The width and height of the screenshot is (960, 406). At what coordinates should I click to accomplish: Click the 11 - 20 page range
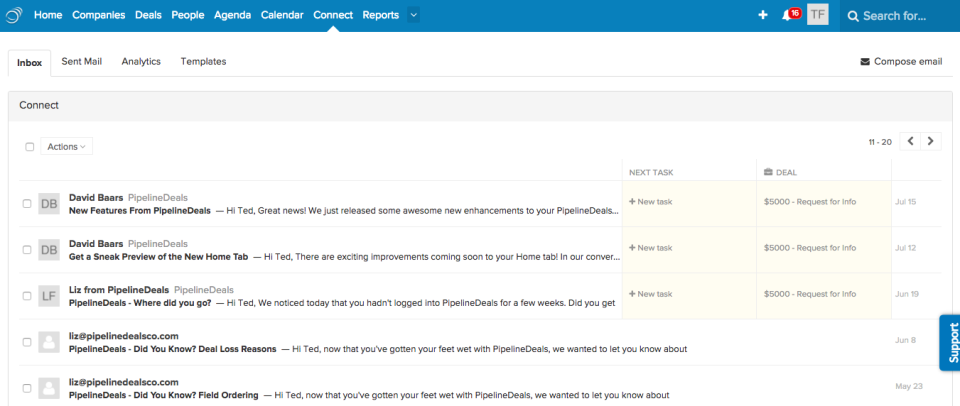click(x=880, y=142)
